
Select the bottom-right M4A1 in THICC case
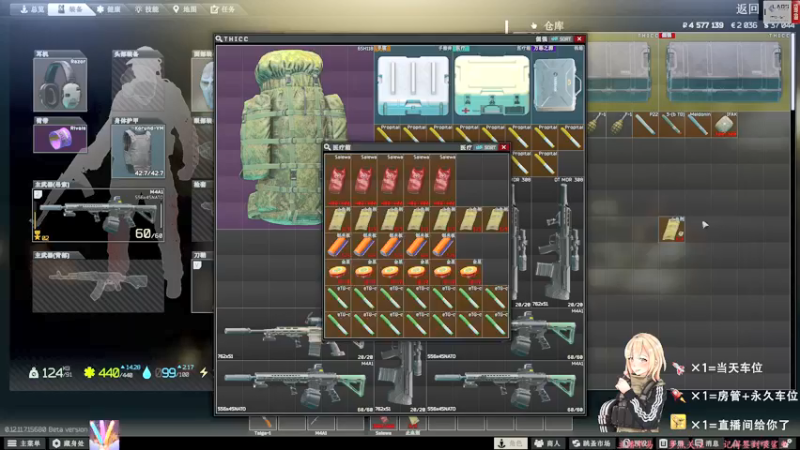point(506,386)
